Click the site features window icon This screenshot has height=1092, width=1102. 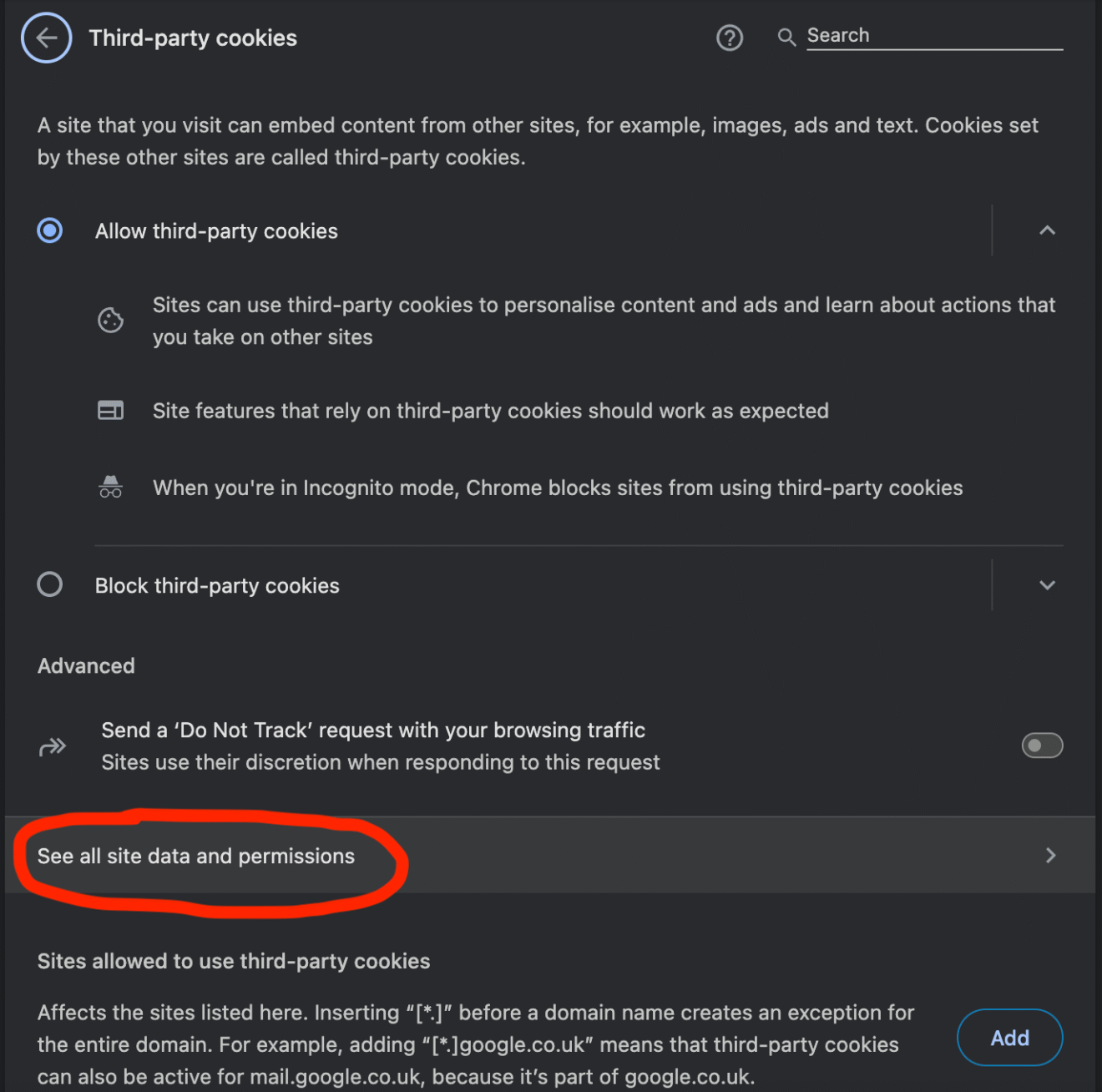click(x=110, y=410)
